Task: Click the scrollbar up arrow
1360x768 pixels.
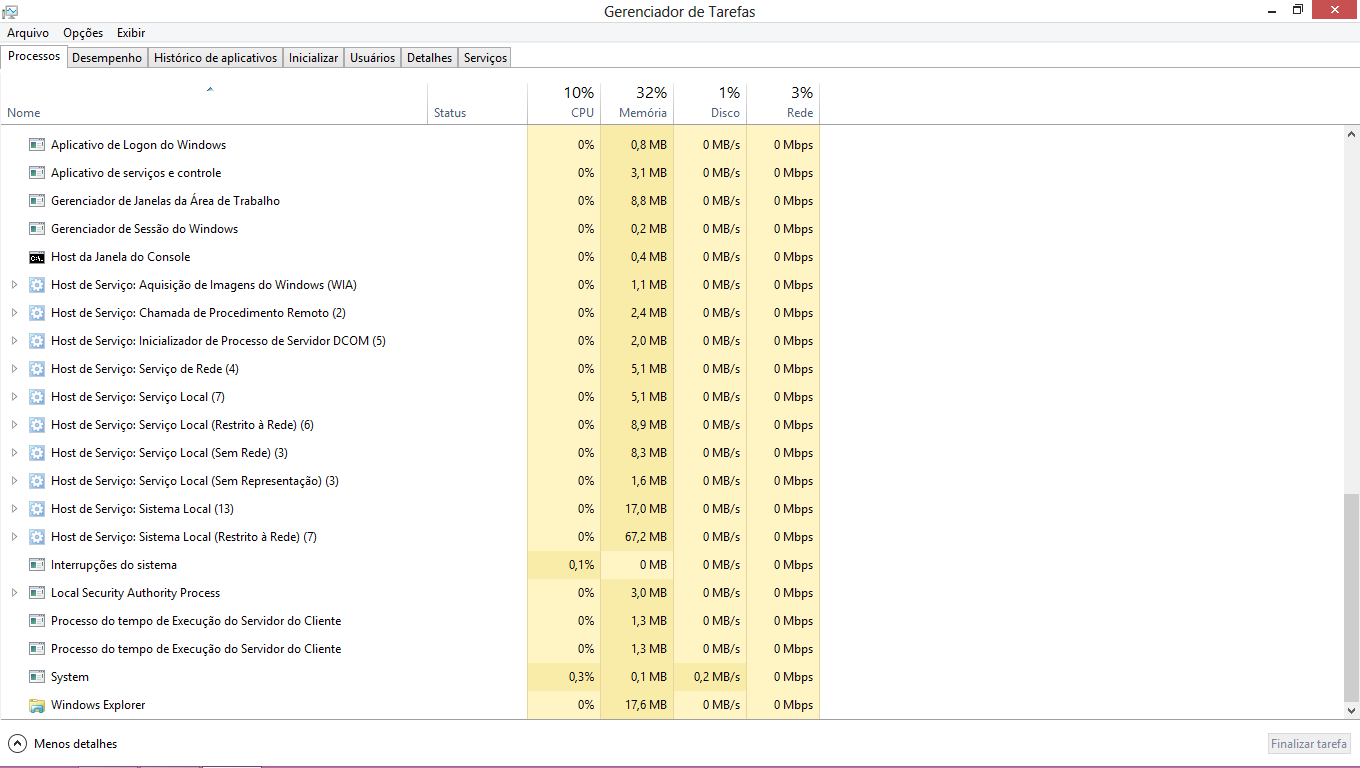Action: (x=1352, y=134)
